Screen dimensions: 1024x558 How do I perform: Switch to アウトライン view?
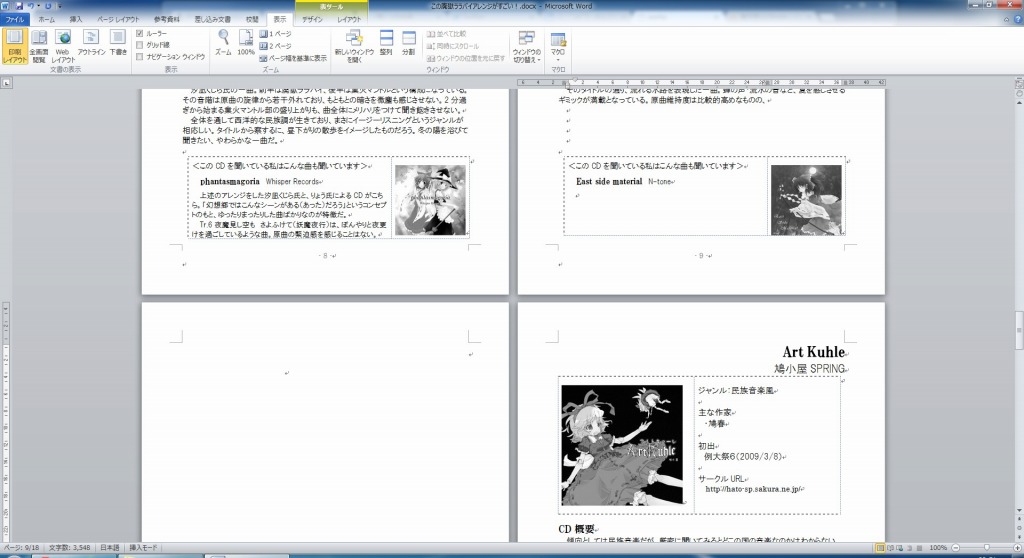coord(91,42)
